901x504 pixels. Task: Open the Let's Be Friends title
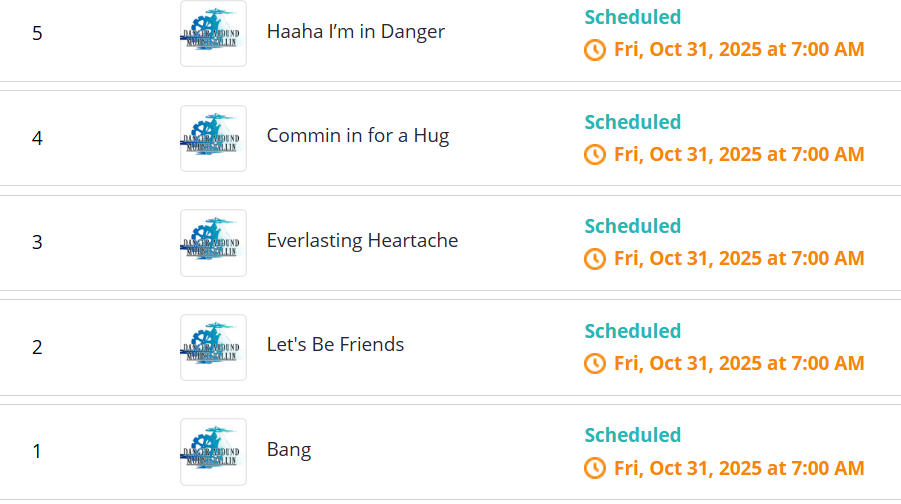point(335,345)
